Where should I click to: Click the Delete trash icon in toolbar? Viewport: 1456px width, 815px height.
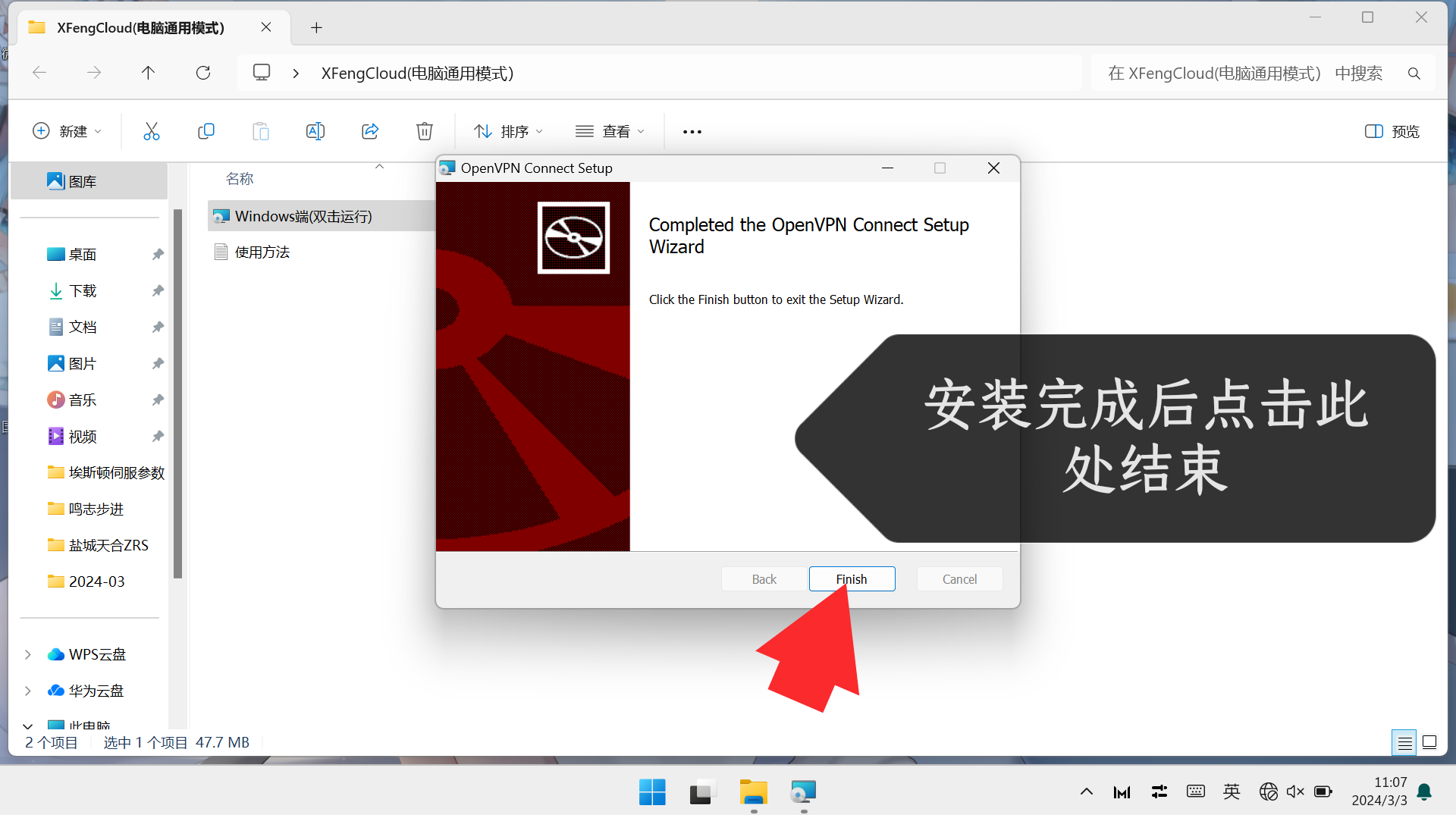click(425, 131)
